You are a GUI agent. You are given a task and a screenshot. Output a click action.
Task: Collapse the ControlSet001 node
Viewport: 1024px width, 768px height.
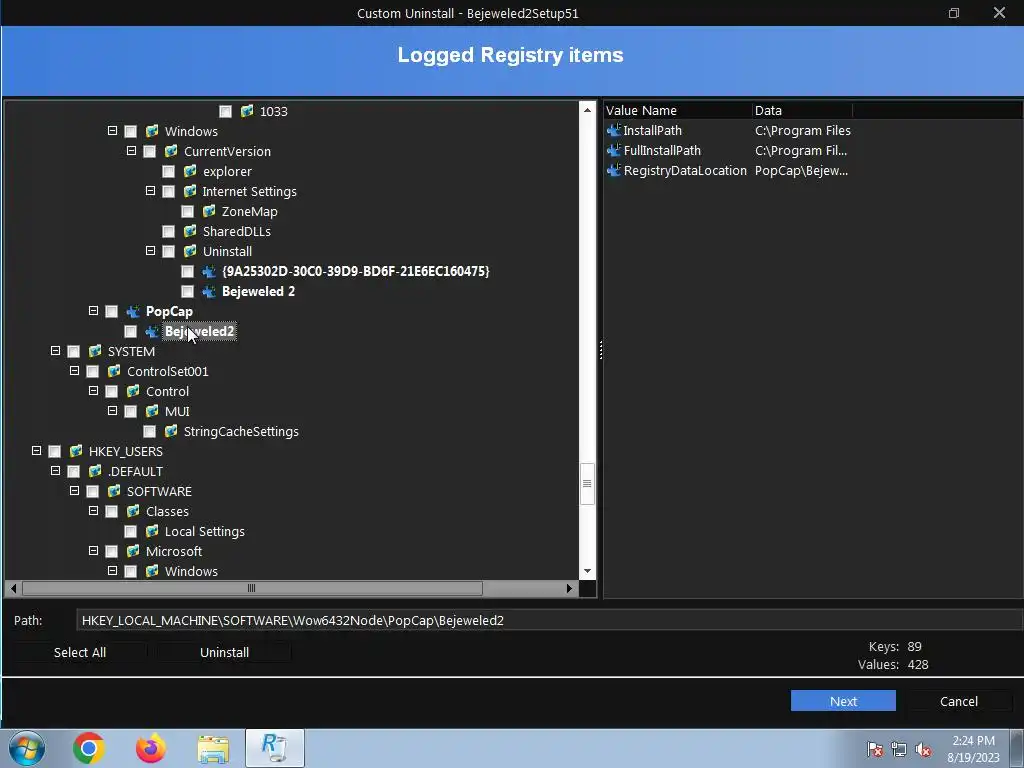(x=74, y=371)
